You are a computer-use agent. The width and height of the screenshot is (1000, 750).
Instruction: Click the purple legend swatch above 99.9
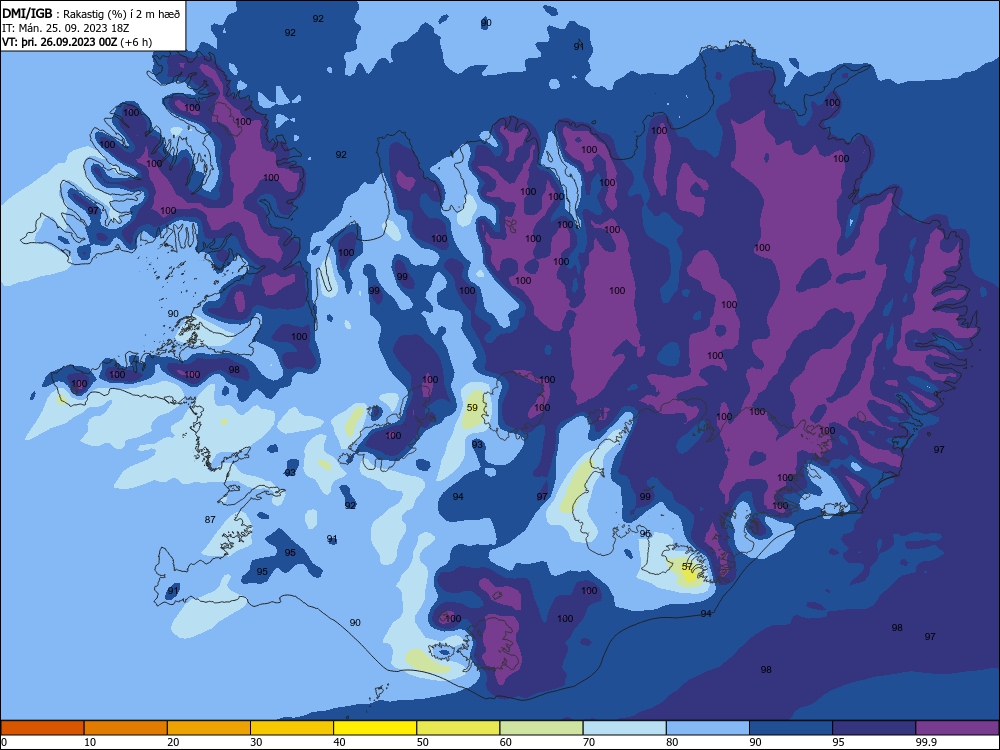click(957, 728)
